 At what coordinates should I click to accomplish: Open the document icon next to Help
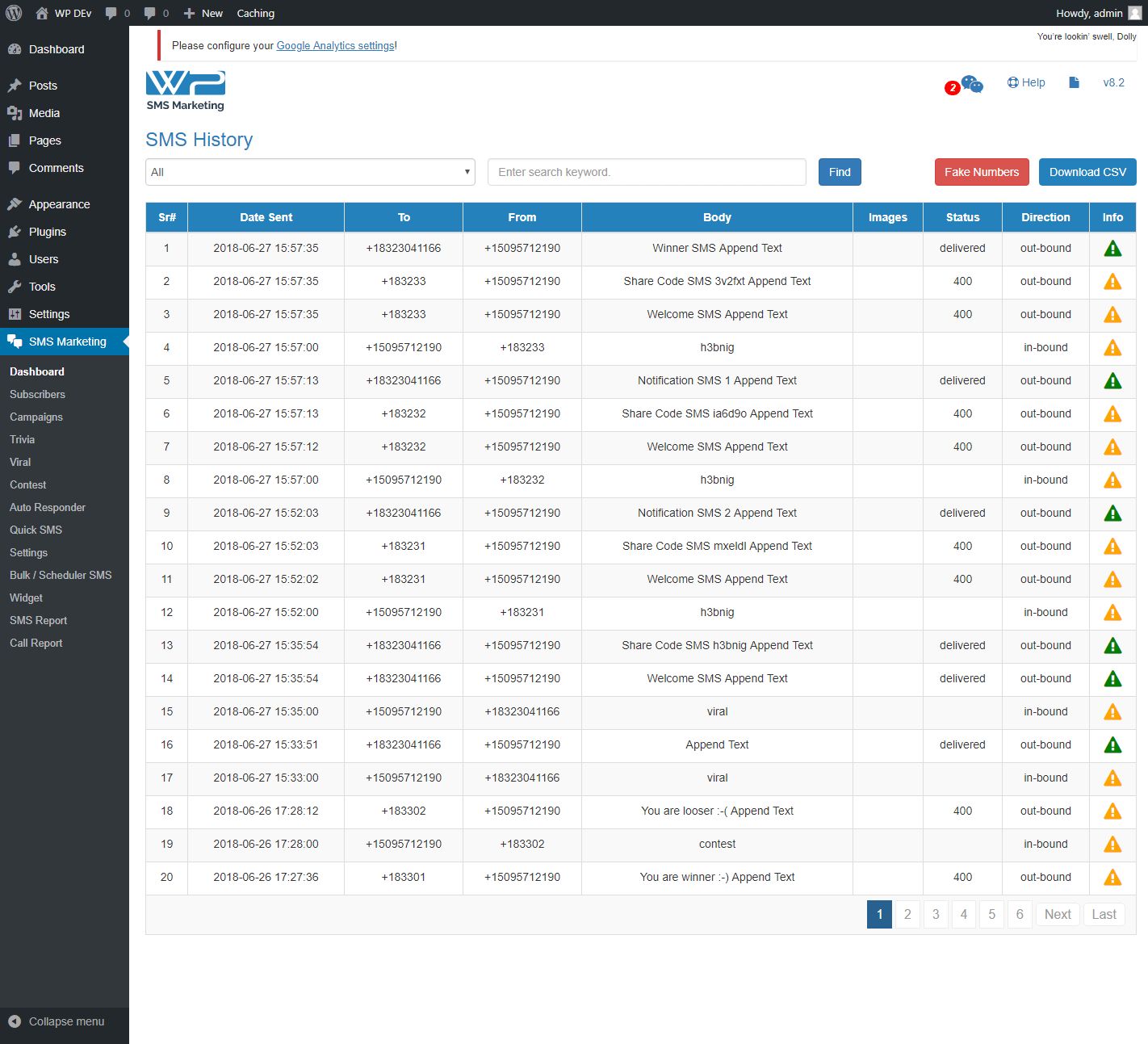[1074, 82]
